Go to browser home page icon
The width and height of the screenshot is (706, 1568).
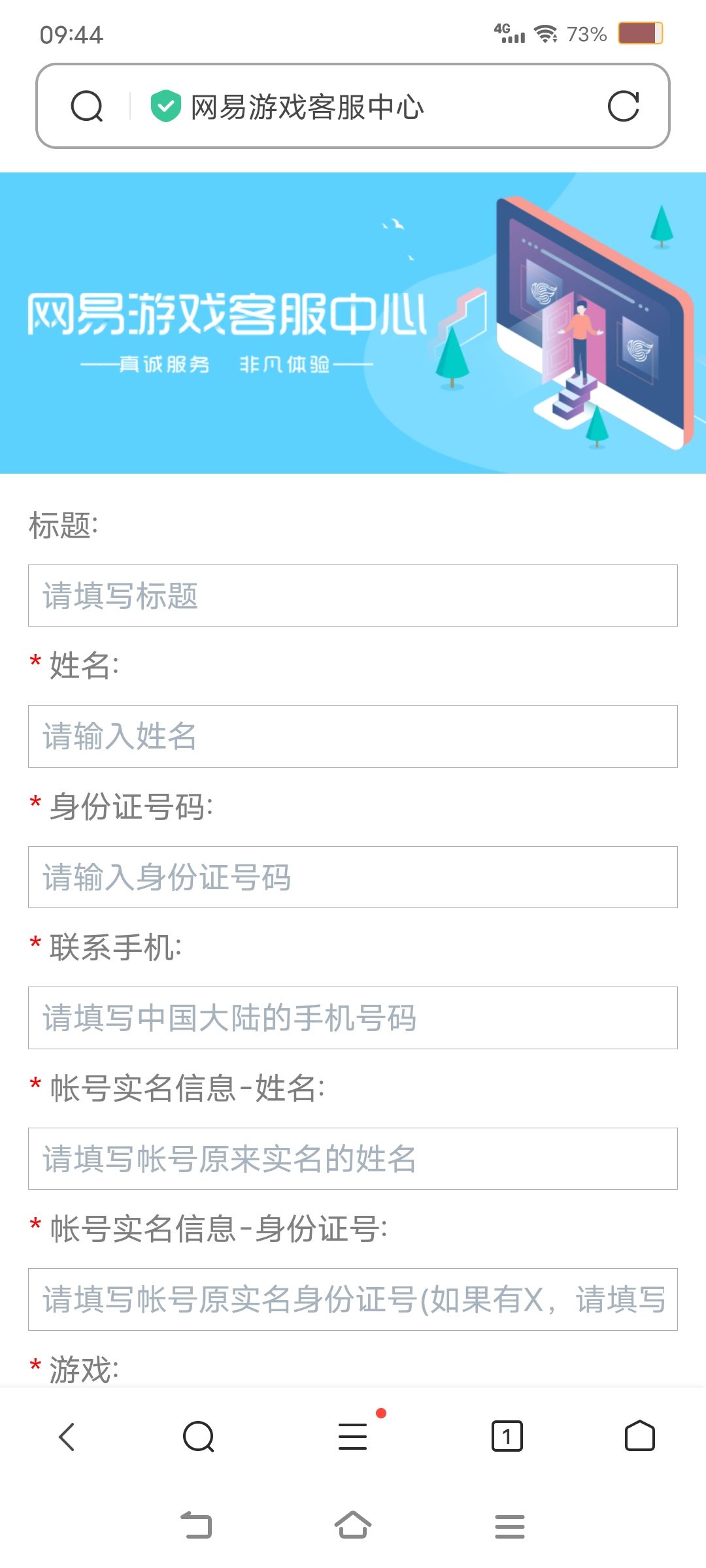tap(639, 1437)
